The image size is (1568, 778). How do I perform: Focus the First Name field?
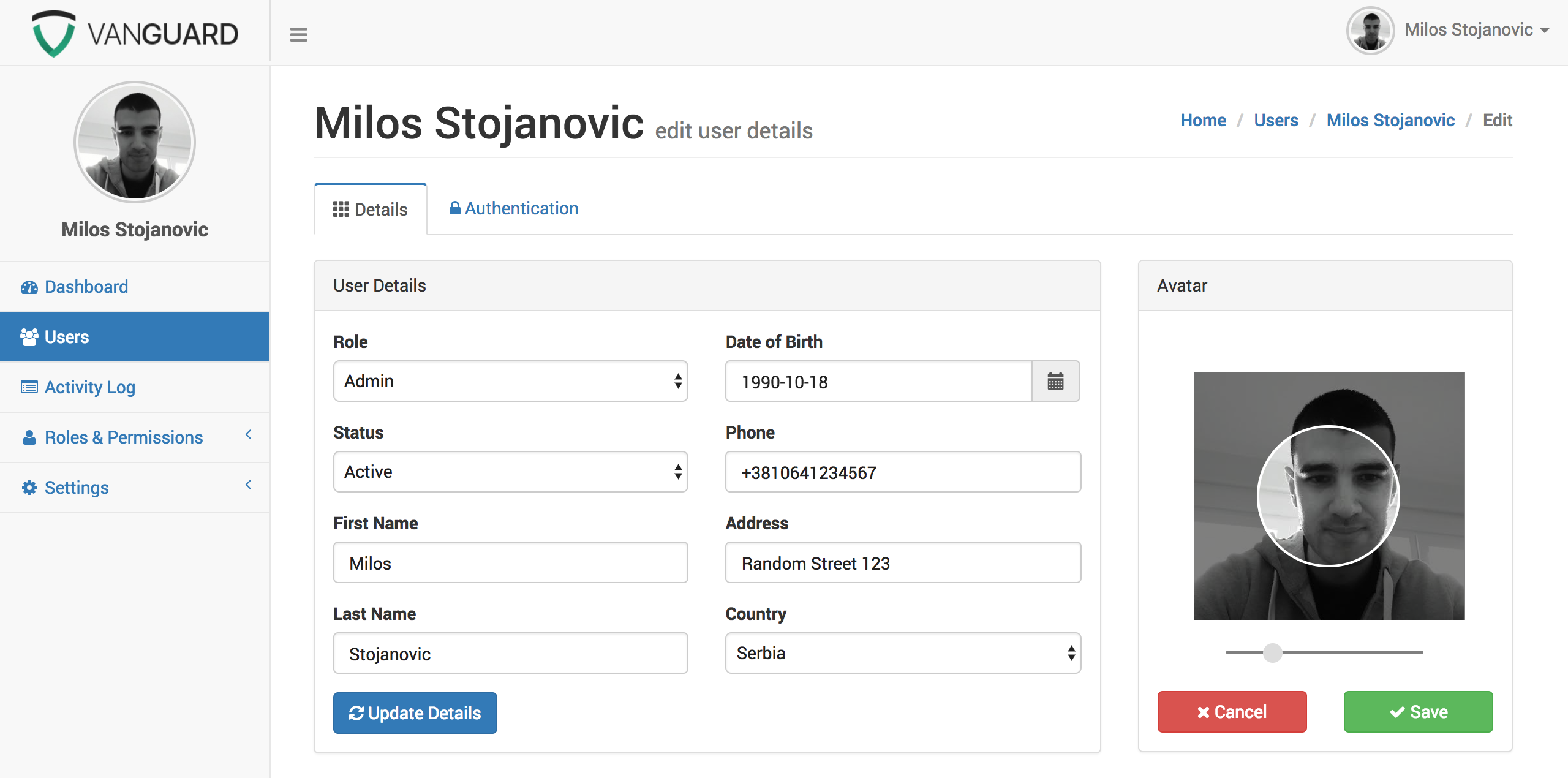coord(510,562)
